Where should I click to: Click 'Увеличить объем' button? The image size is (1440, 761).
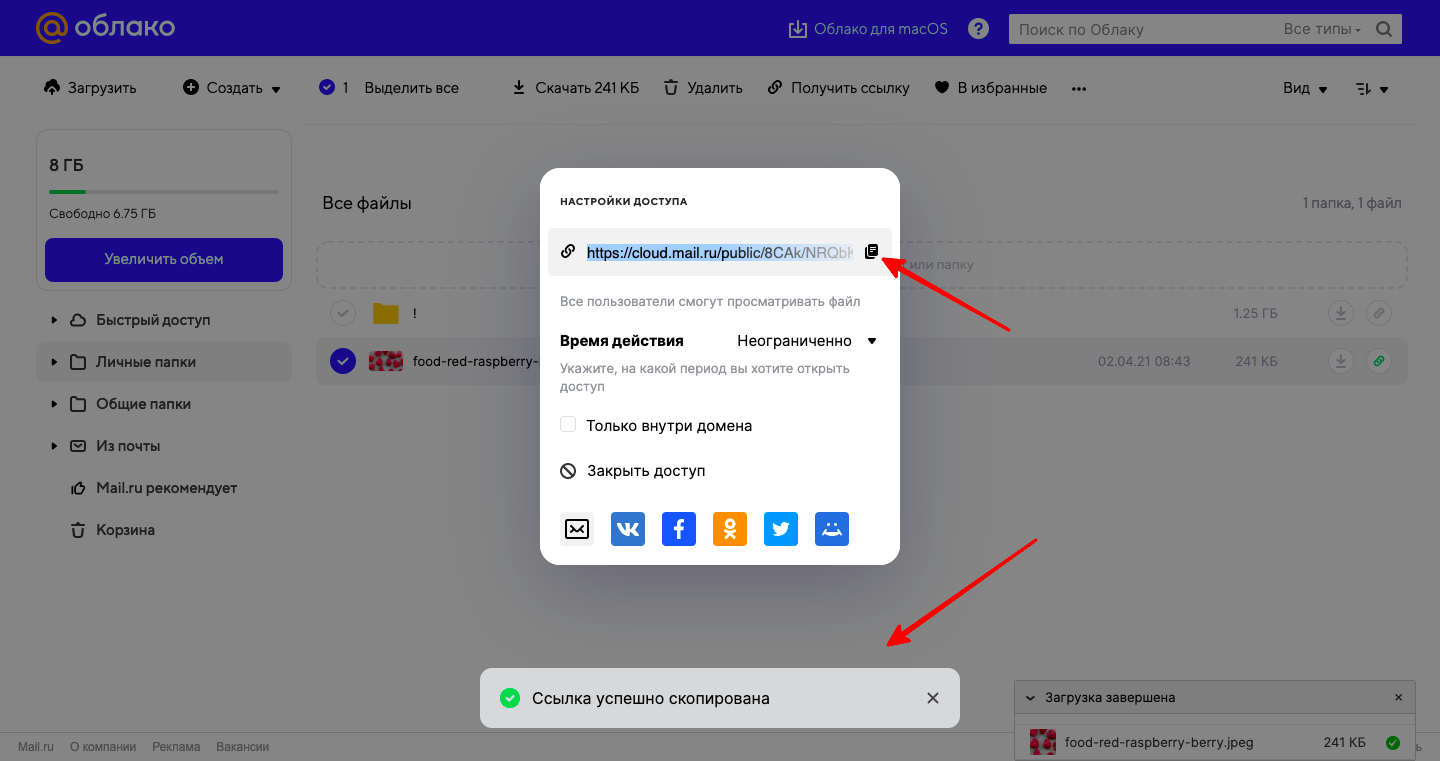164,259
